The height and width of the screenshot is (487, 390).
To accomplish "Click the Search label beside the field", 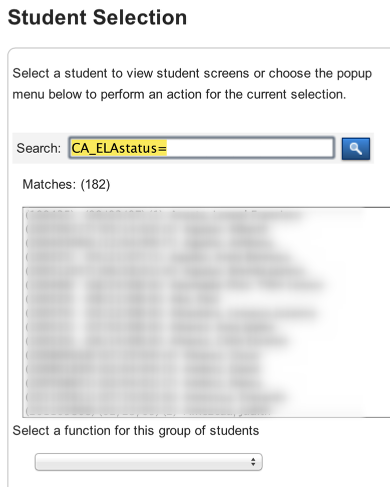I will (x=39, y=148).
